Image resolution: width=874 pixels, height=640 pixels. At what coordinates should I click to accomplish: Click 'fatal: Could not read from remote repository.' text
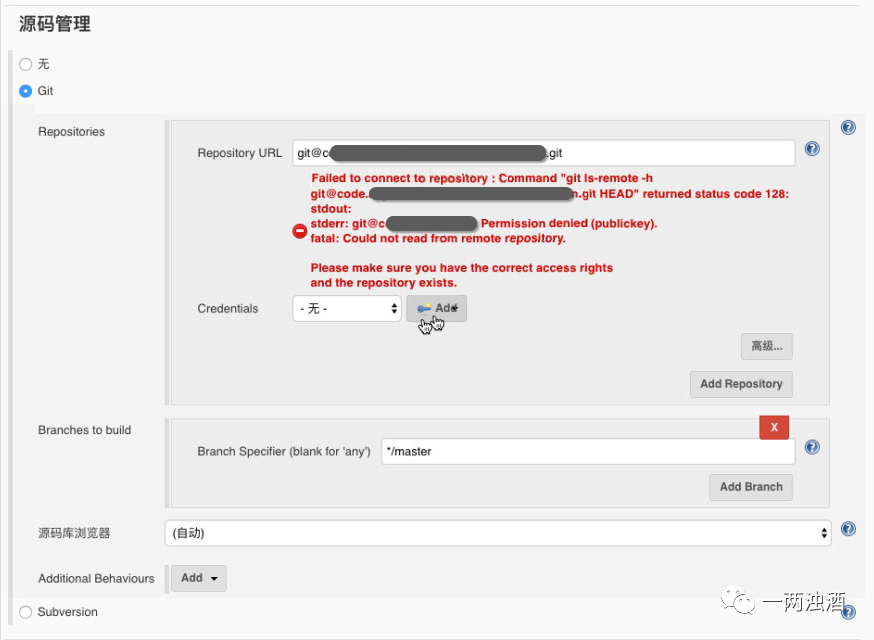click(438, 239)
